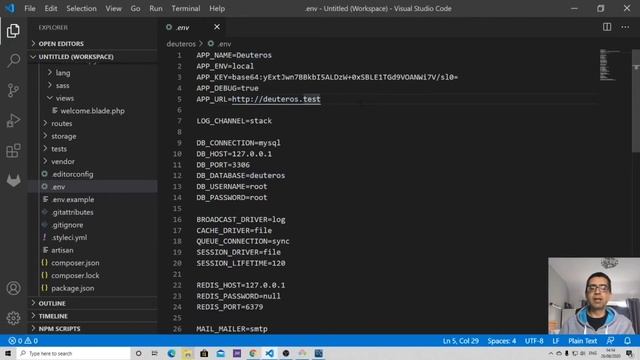Open the Go menu
This screenshot has width=640, height=360.
click(x=136, y=8)
